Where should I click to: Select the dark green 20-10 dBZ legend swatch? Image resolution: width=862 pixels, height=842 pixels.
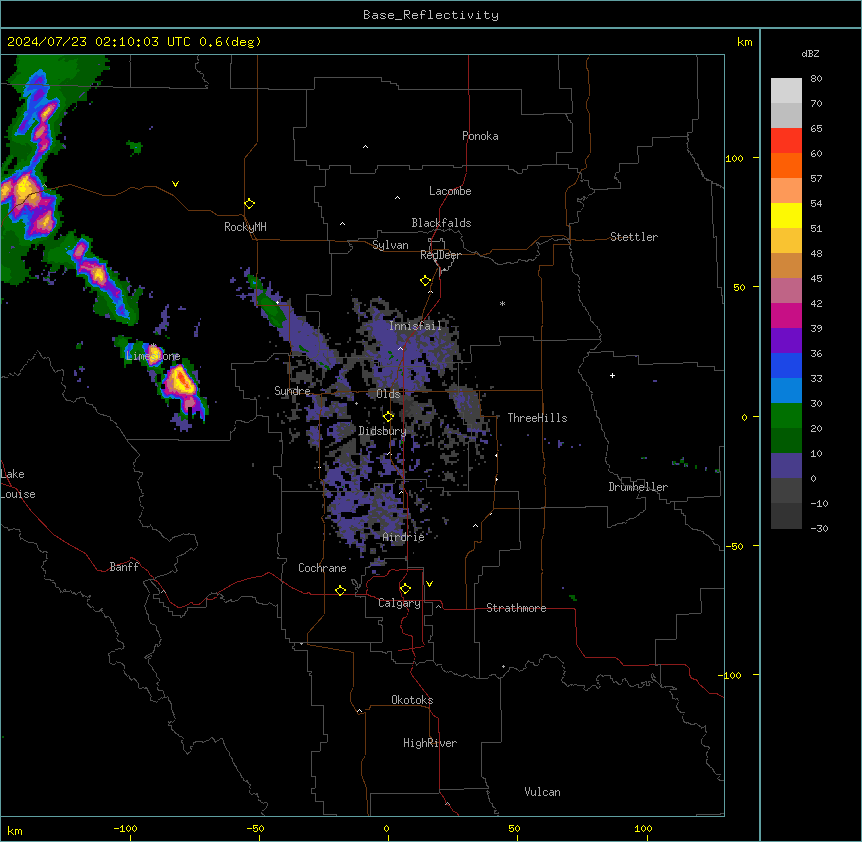(x=786, y=440)
